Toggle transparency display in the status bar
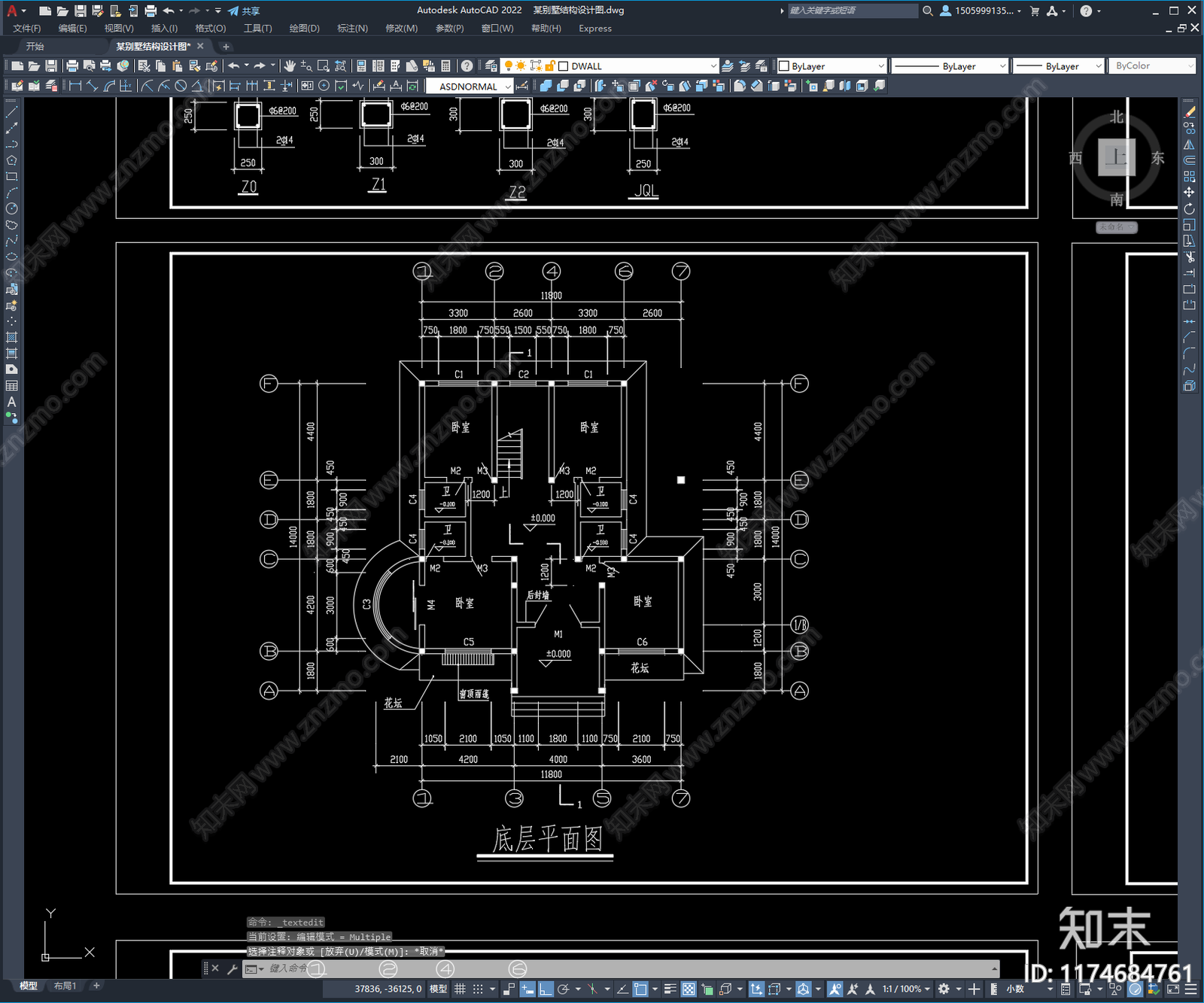1204x1003 pixels. tap(689, 989)
